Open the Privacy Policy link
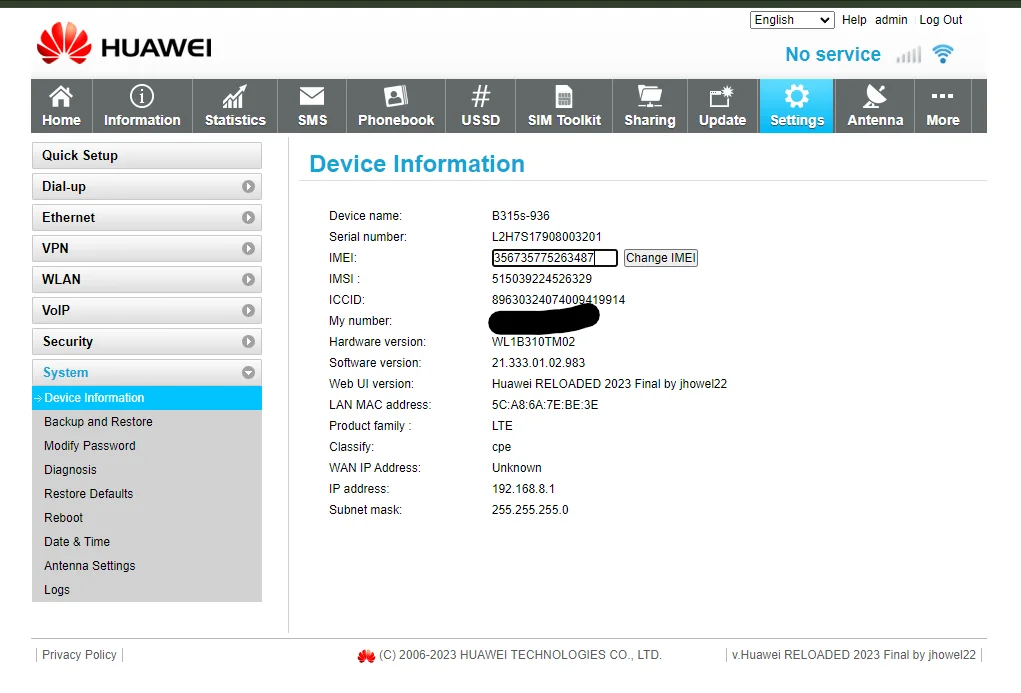Screen dimensions: 1021x693 coord(79,655)
